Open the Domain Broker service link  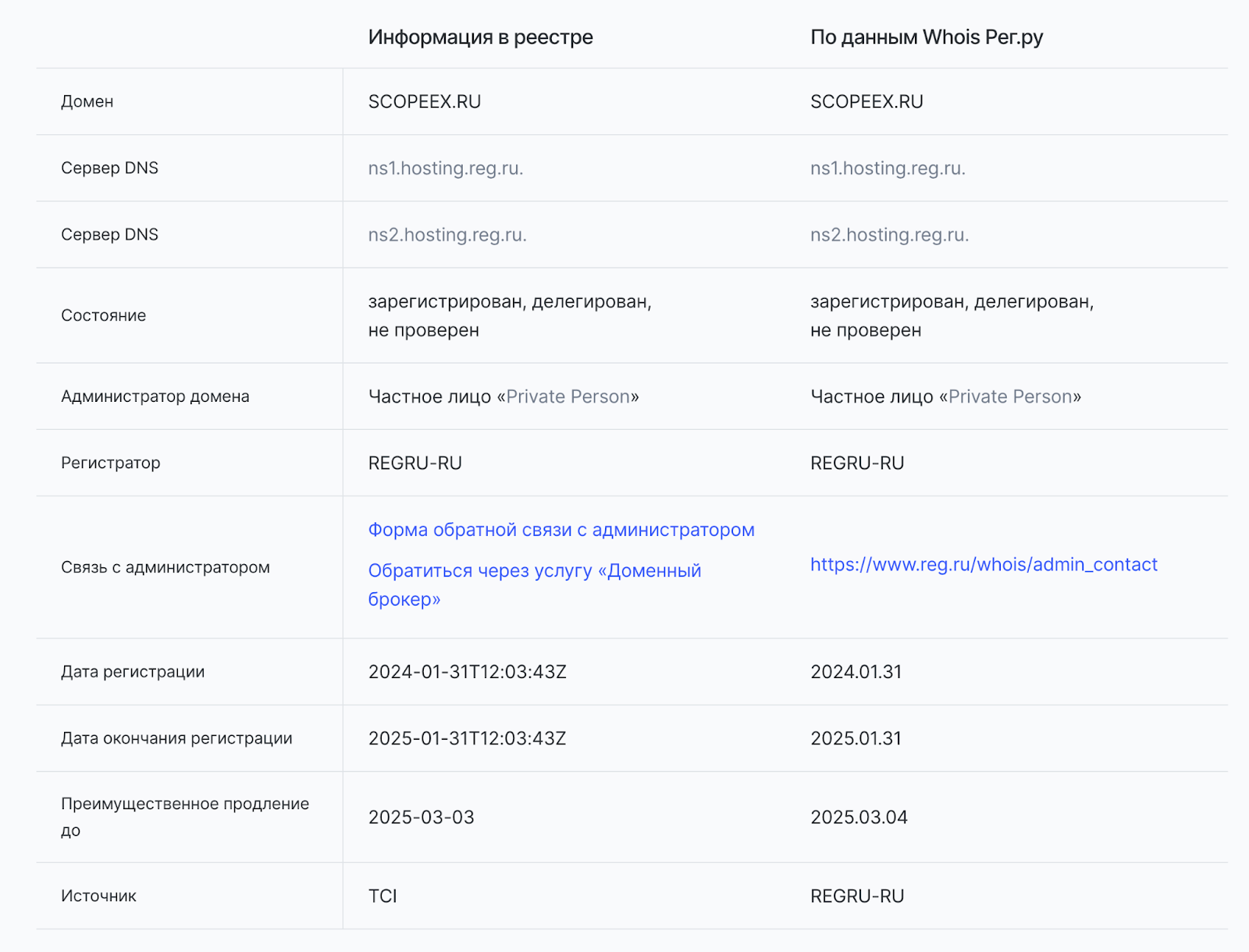point(535,584)
